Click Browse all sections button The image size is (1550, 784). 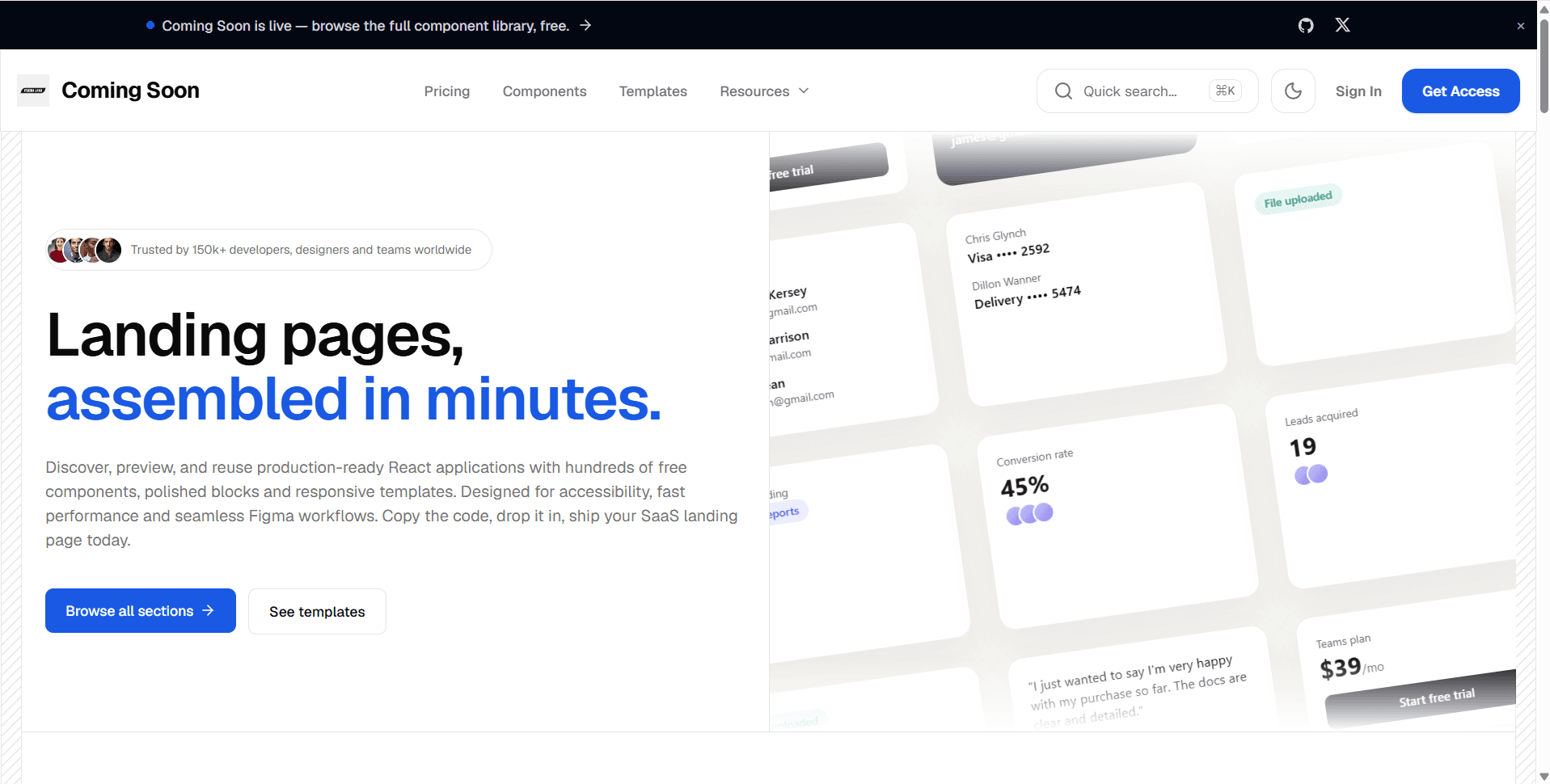point(141,611)
